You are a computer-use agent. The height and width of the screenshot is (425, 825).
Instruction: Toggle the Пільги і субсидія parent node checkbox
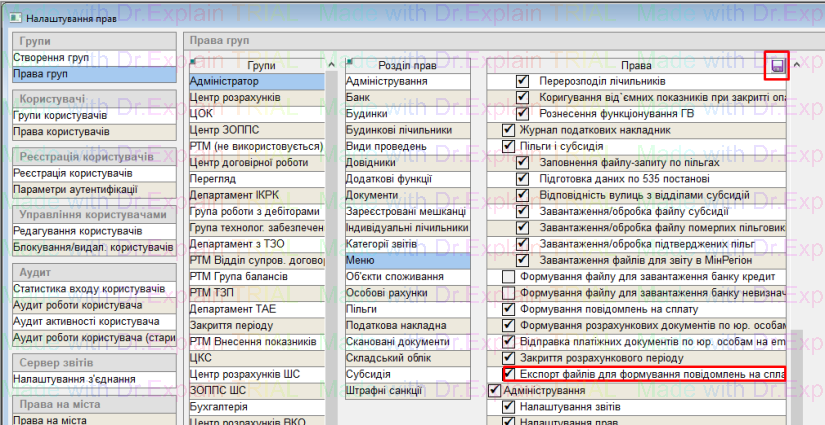tap(508, 146)
